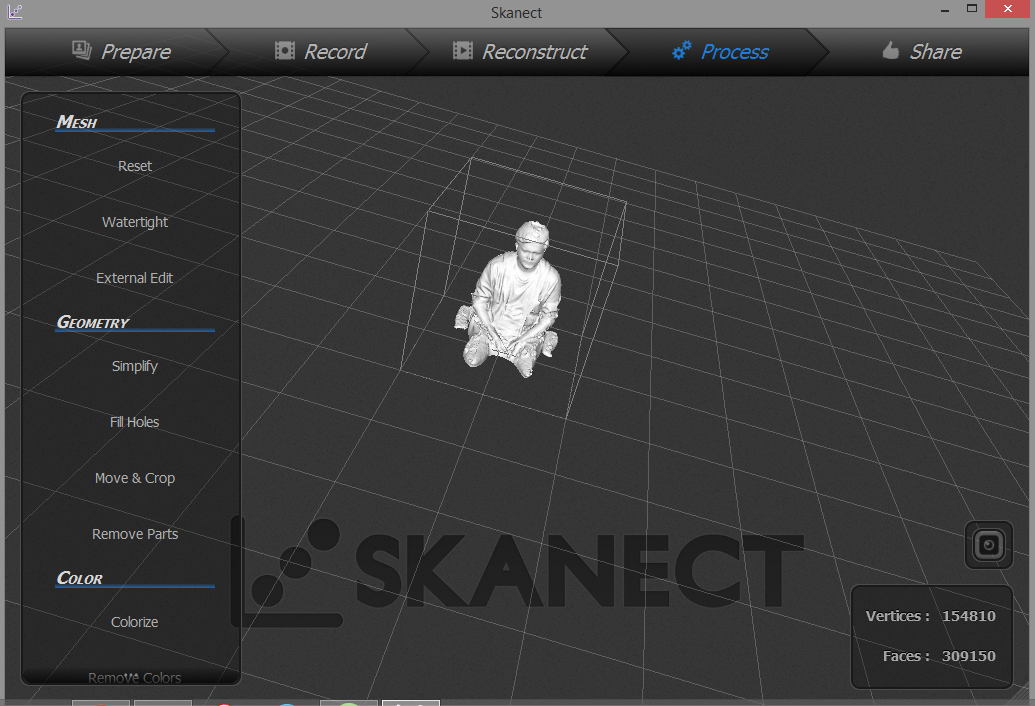Screen dimensions: 1035x706
Task: Click the Share tab thumbs-up icon
Action: click(891, 50)
